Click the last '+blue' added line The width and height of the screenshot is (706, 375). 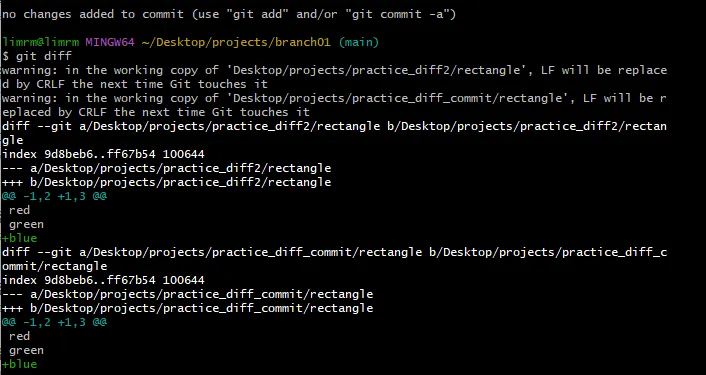coord(19,364)
